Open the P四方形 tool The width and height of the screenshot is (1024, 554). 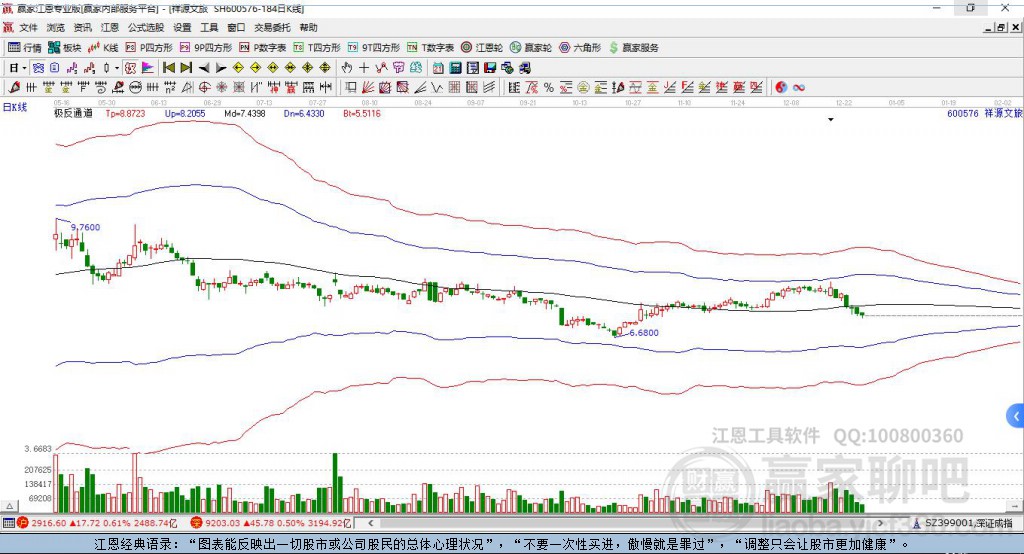click(x=149, y=48)
